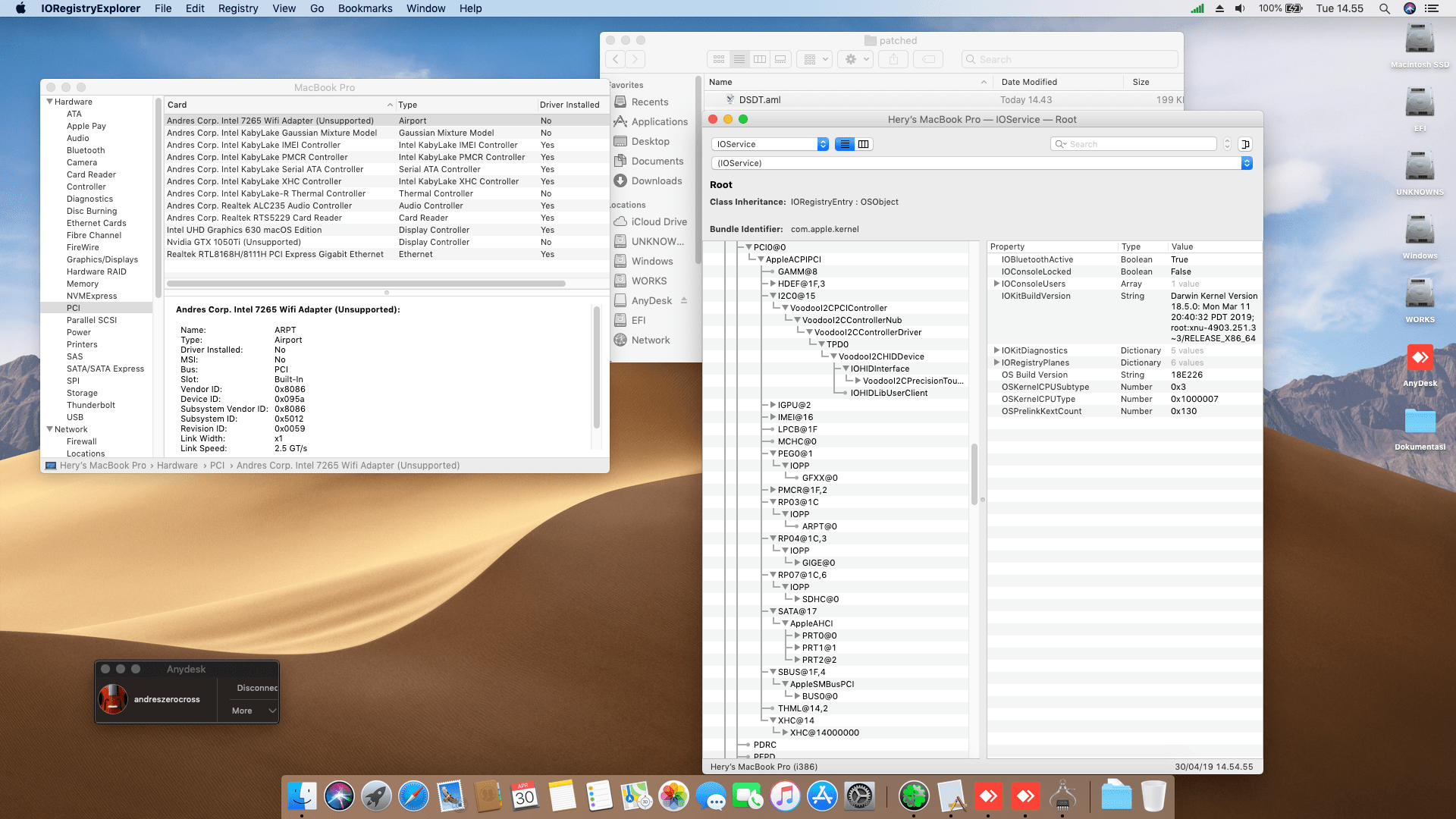Viewport: 1456px width, 819px height.
Task: Switch Finder to column view
Action: point(760,59)
